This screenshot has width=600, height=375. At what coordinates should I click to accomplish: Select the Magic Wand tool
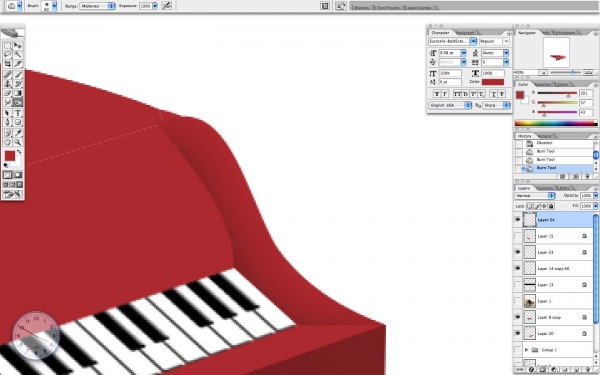(x=18, y=55)
